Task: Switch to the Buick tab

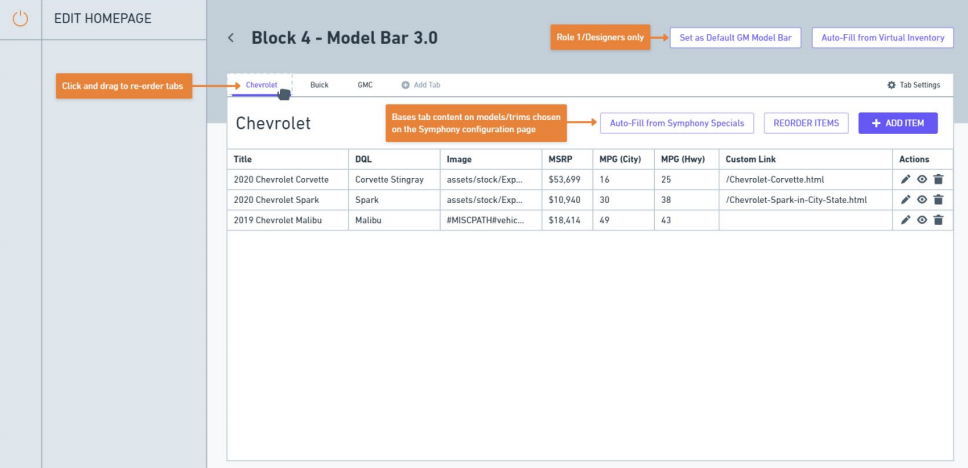Action: (319, 85)
